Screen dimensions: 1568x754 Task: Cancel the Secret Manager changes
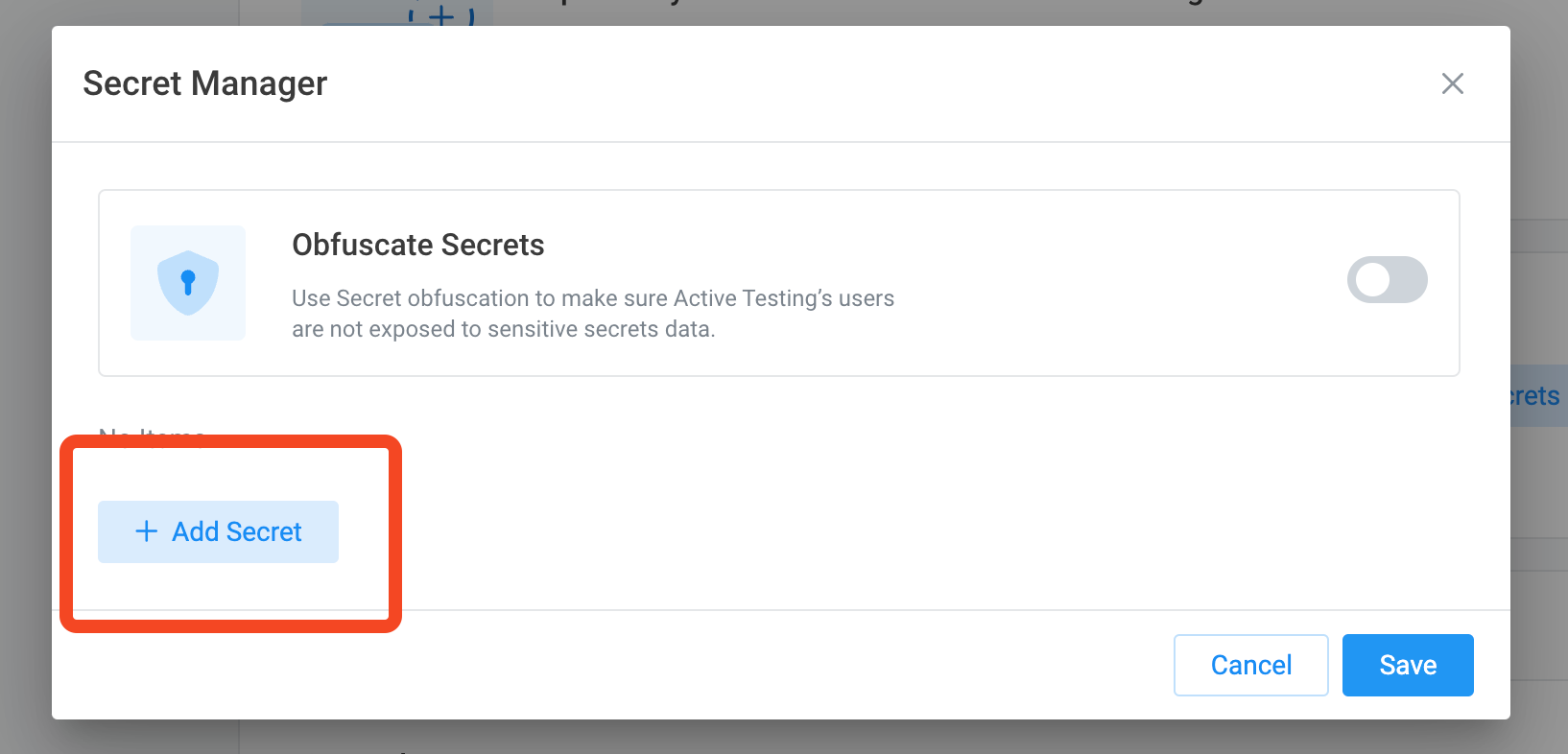pos(1250,665)
